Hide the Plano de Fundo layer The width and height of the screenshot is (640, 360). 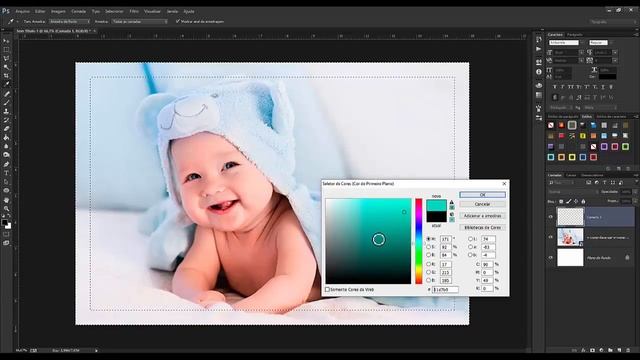pyautogui.click(x=551, y=258)
